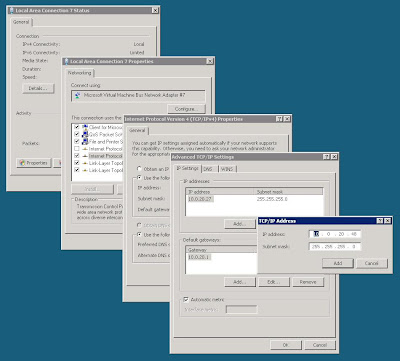Switch to the WINS tab

point(227,169)
